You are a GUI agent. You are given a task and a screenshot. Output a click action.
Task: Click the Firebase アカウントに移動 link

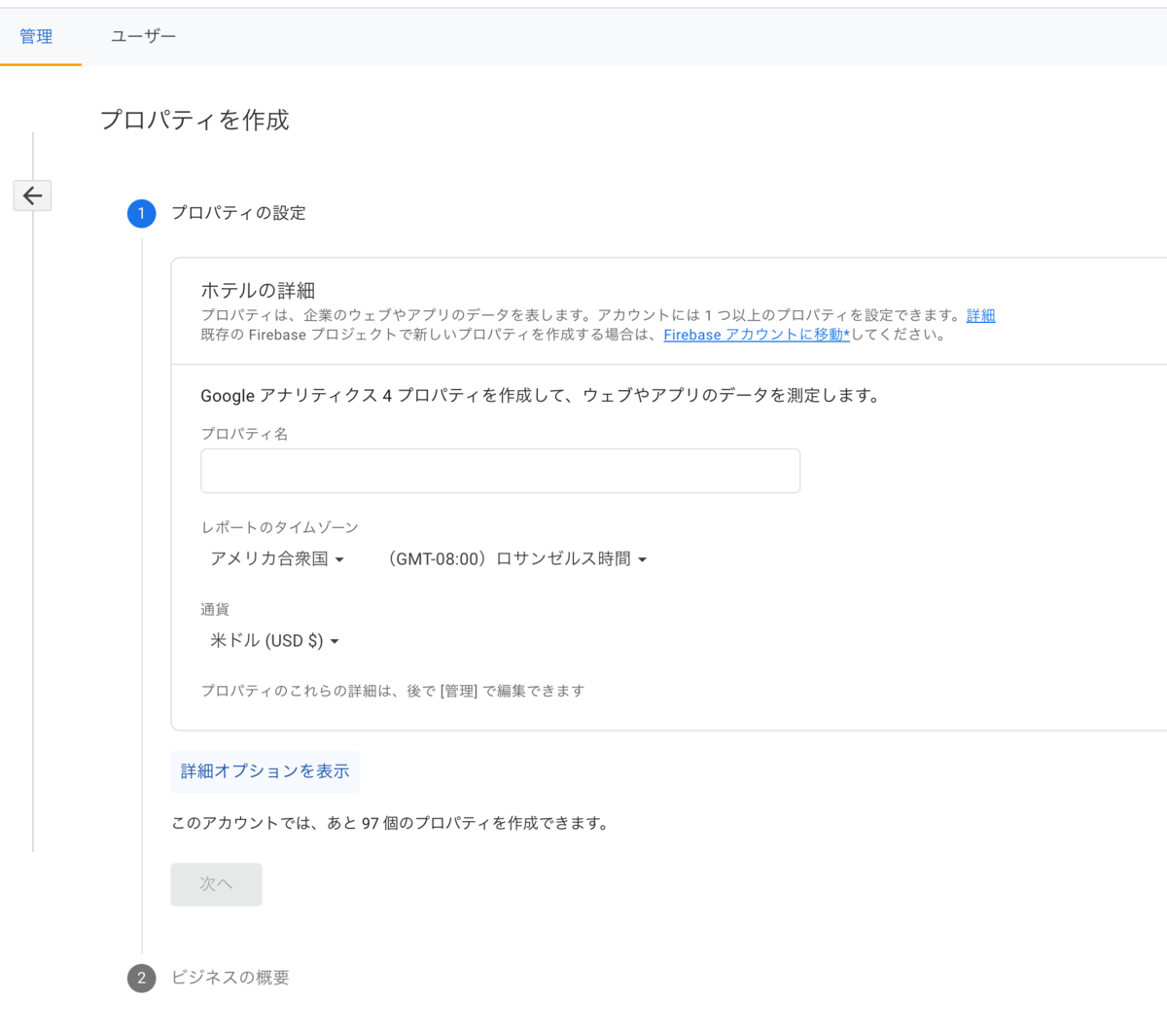coord(757,334)
